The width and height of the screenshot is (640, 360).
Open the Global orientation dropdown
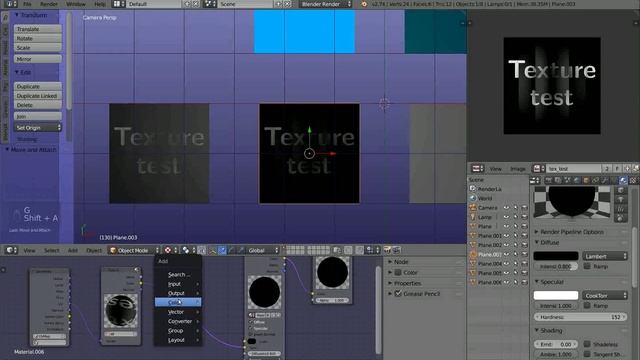coord(263,250)
